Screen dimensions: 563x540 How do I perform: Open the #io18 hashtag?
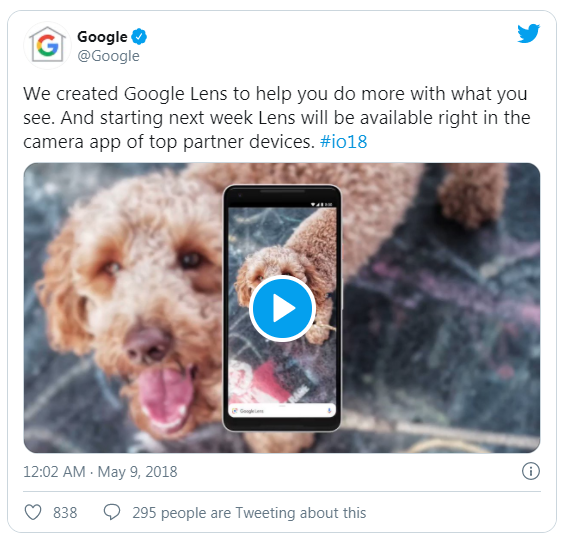point(344,142)
